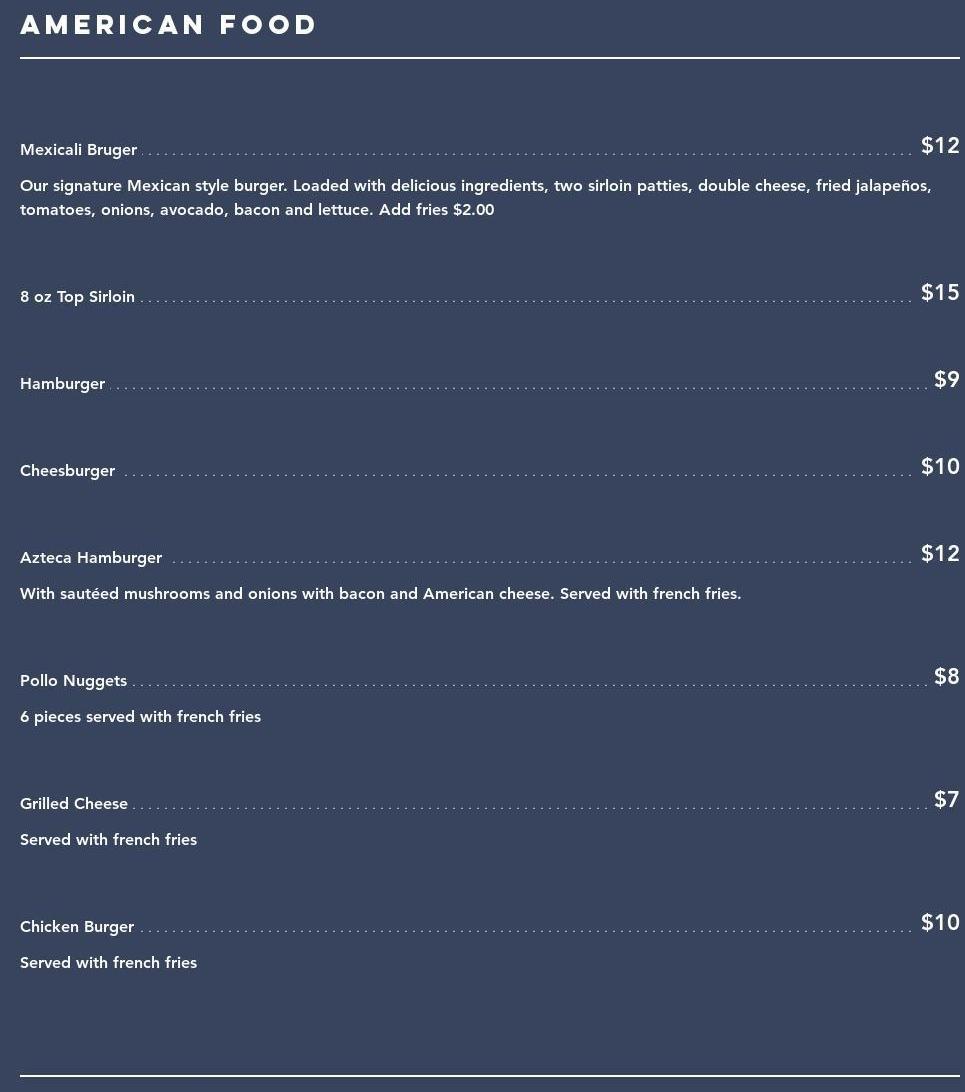Open the Azteca Hamburger item

pyautogui.click(x=91, y=558)
